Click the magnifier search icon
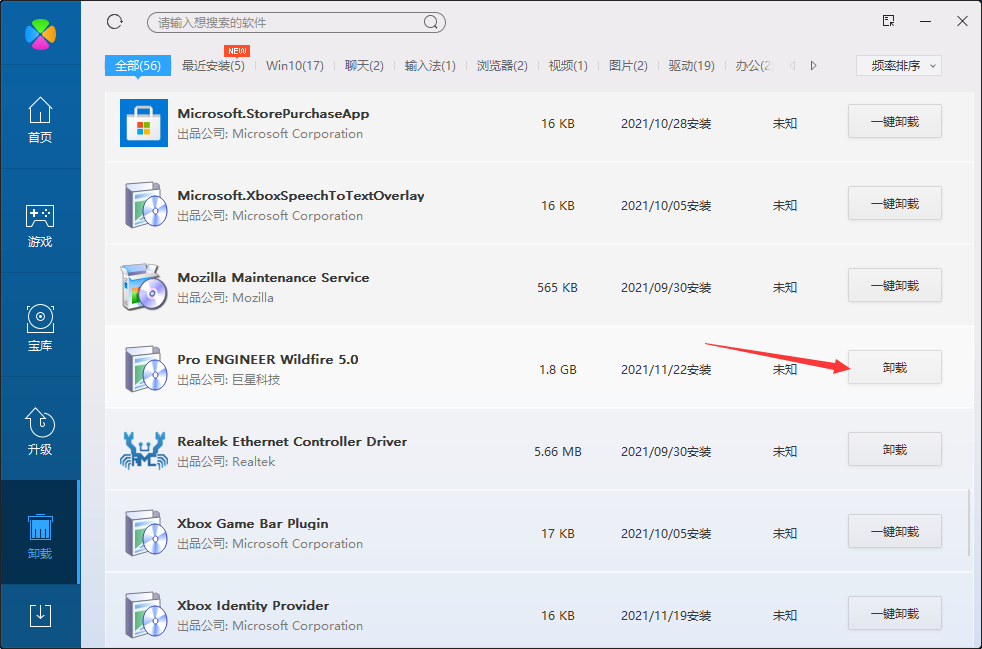This screenshot has height=649, width=982. point(431,22)
